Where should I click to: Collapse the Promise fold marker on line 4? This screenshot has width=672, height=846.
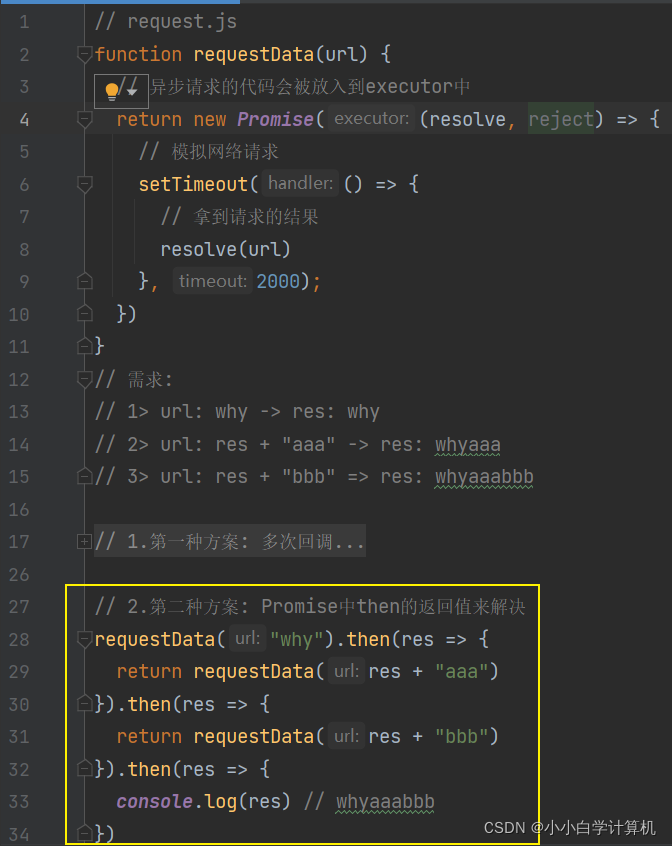(x=85, y=119)
